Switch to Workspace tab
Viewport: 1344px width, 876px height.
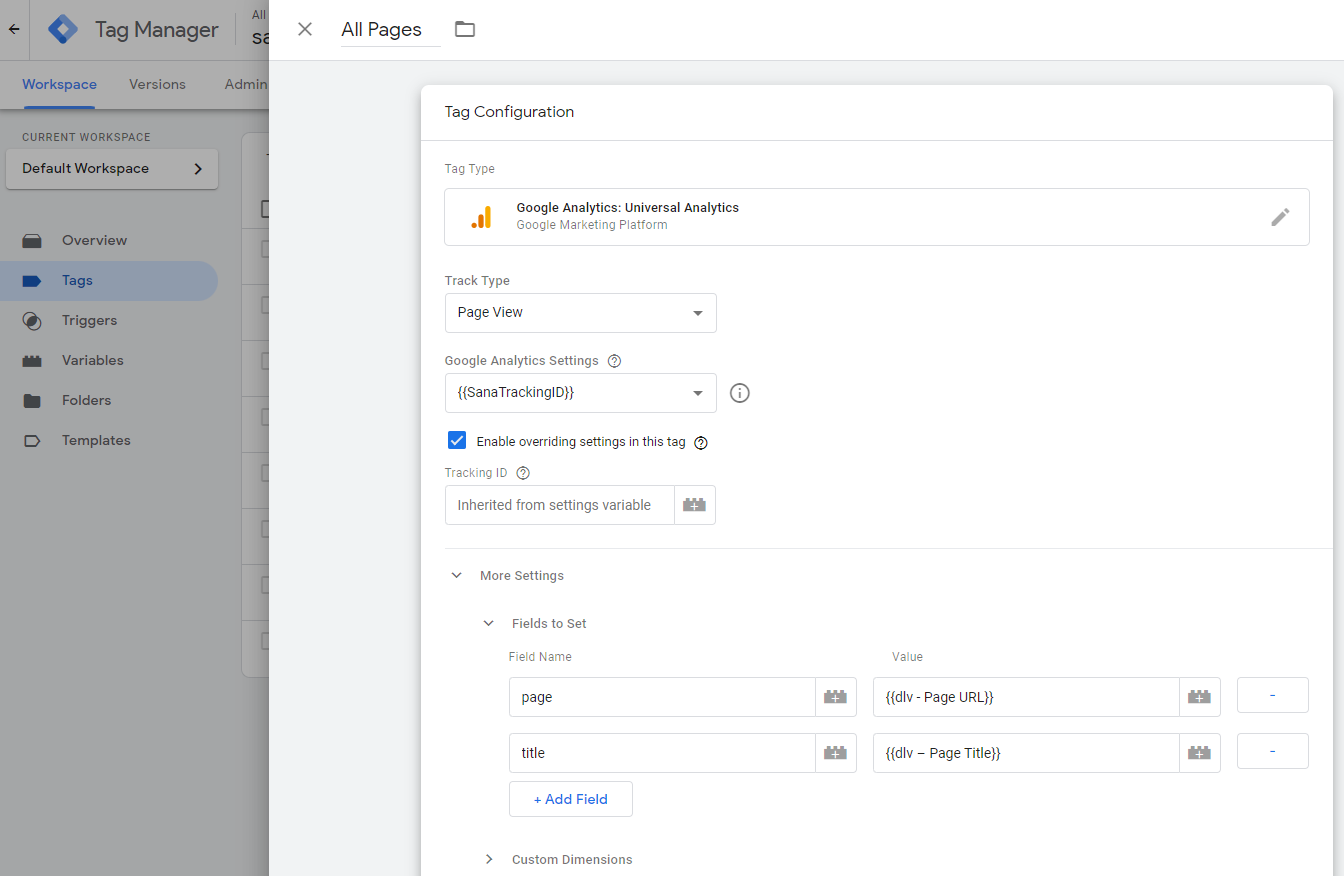59,85
